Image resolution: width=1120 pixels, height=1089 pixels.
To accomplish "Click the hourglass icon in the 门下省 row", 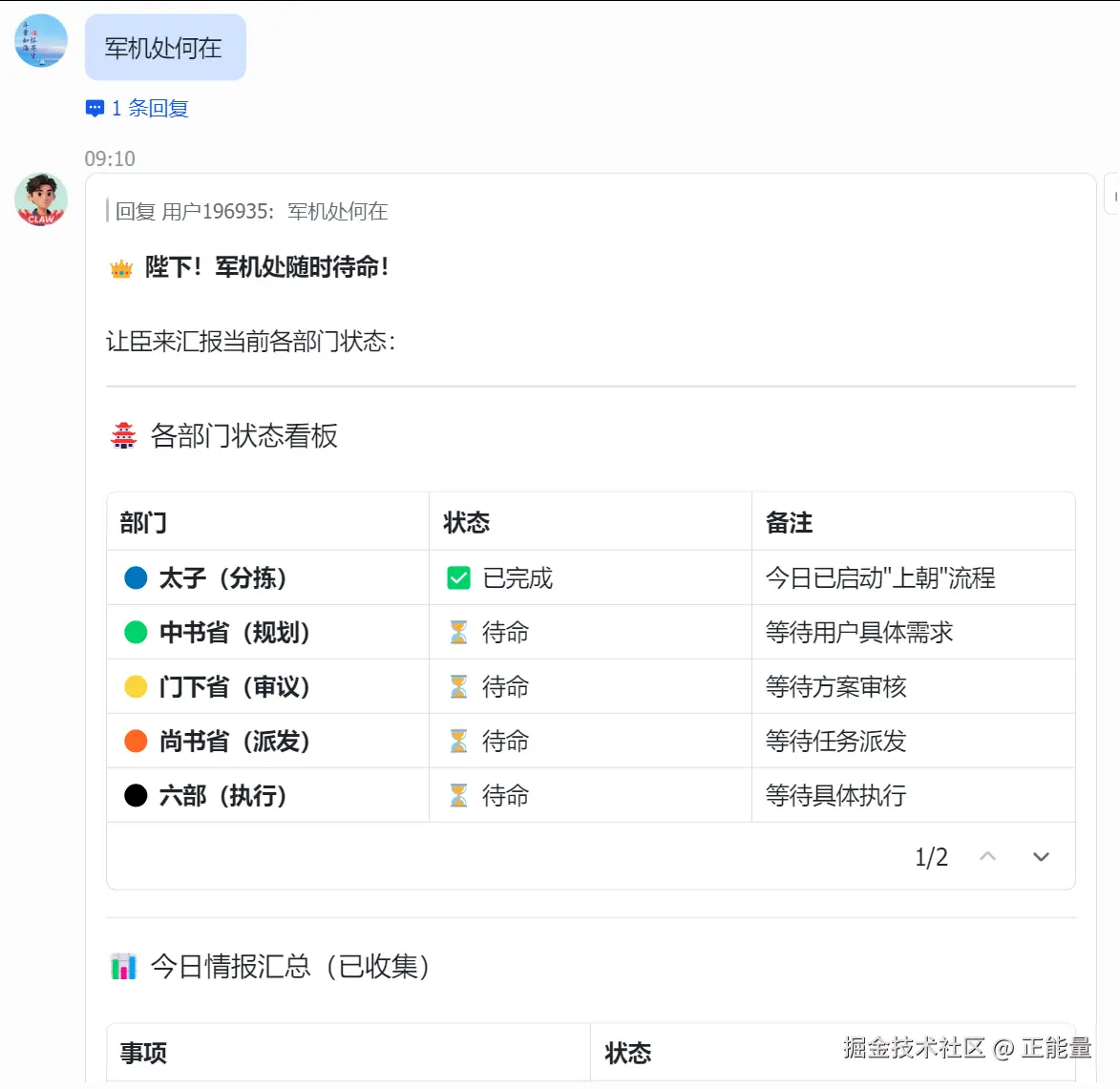I will 461,686.
